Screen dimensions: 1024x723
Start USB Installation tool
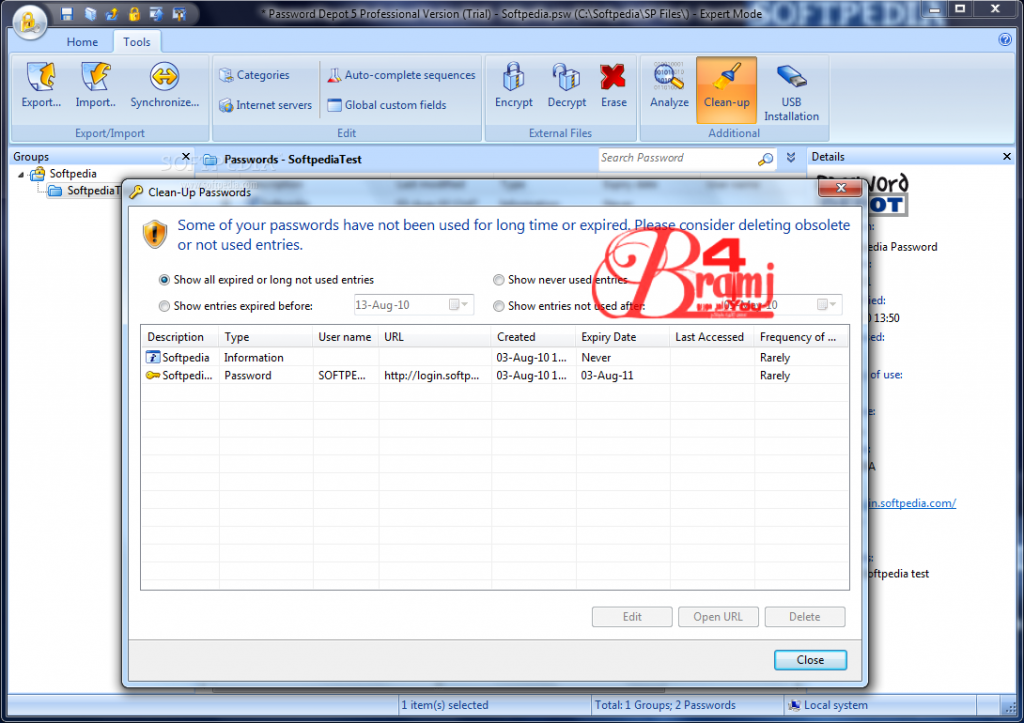point(792,91)
